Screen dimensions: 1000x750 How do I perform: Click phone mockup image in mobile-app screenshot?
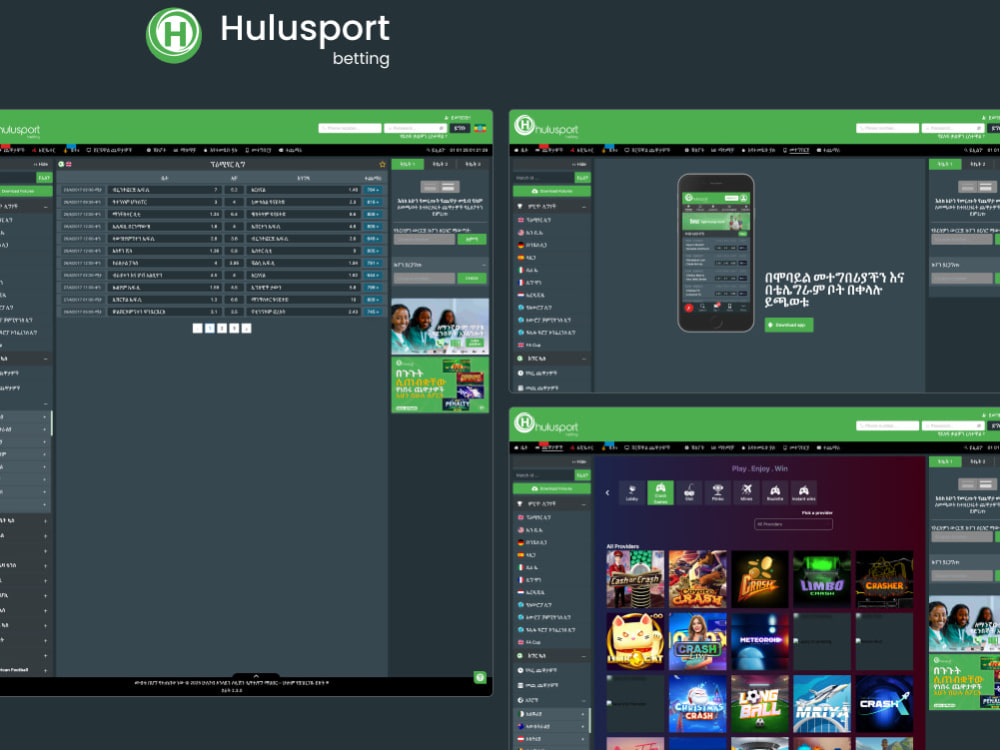(716, 253)
